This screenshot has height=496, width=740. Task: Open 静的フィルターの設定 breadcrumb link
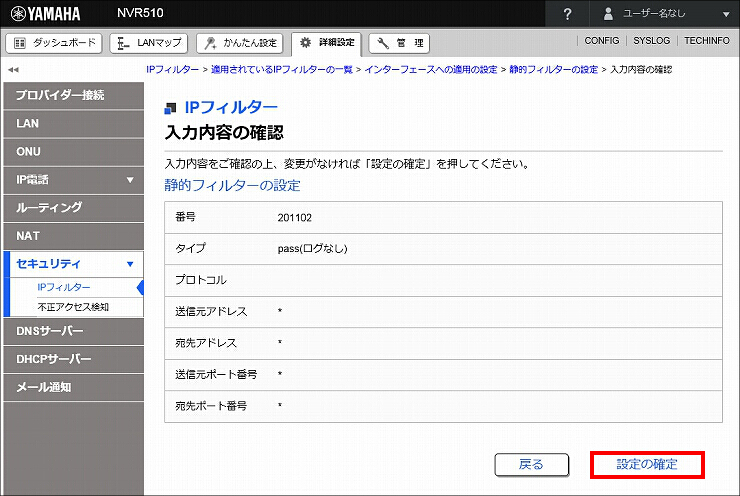pyautogui.click(x=553, y=69)
